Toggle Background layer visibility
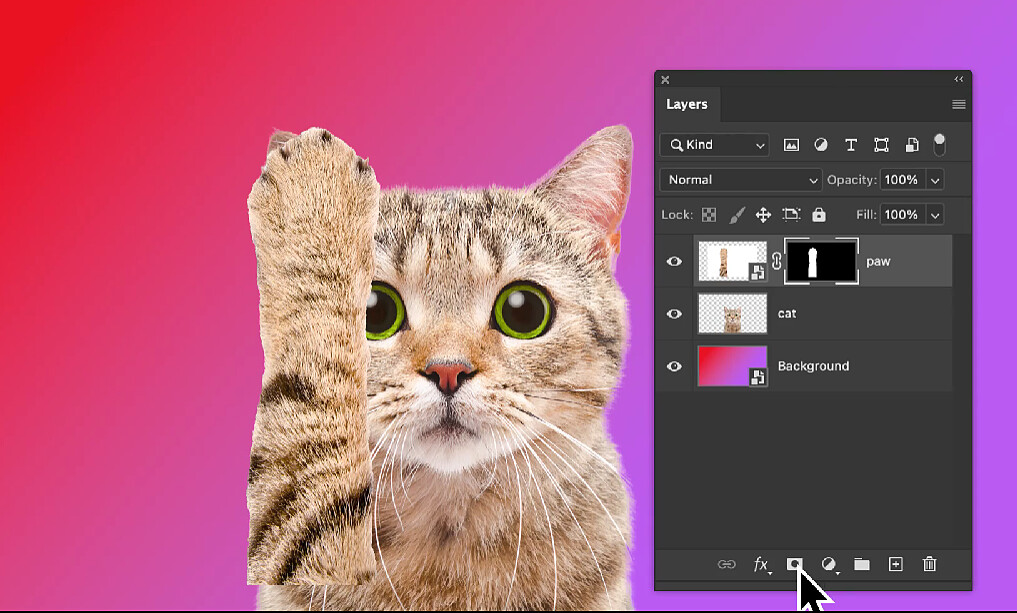The height and width of the screenshot is (613, 1017). pos(674,366)
